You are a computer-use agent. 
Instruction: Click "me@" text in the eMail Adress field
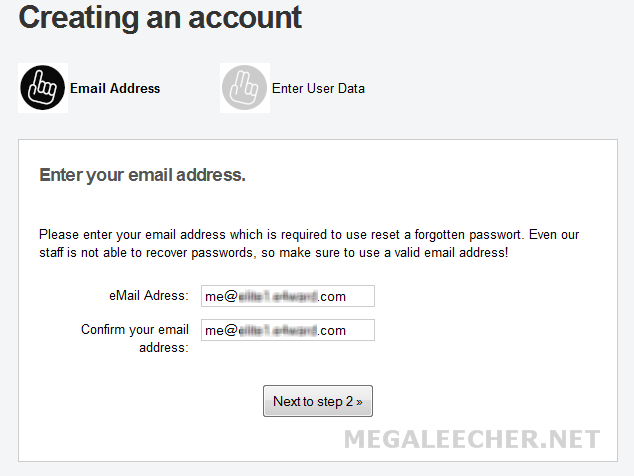coord(221,296)
